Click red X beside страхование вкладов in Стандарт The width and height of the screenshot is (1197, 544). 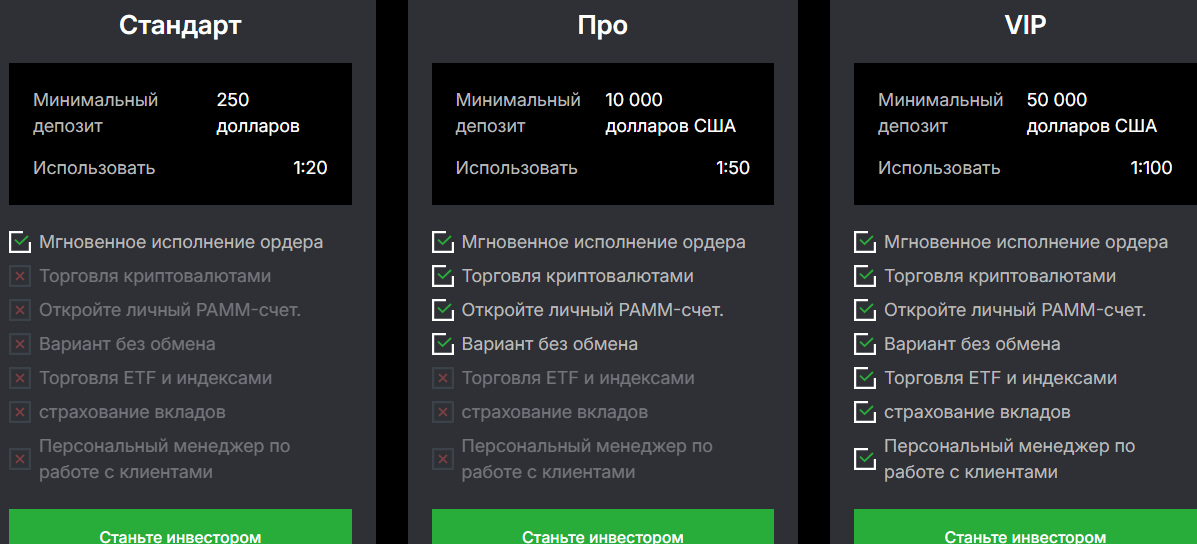20,413
